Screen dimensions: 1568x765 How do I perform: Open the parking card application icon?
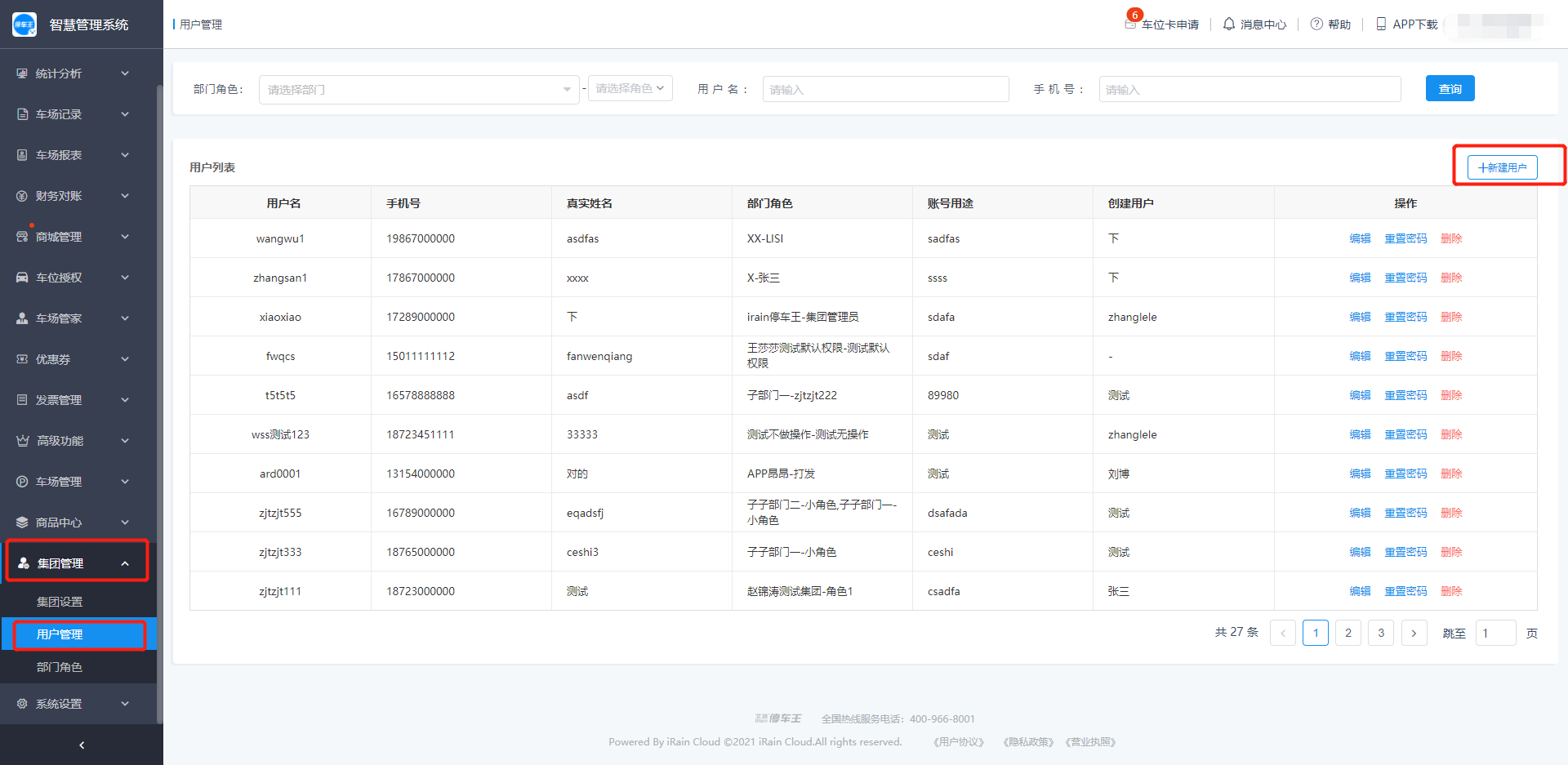1130,24
